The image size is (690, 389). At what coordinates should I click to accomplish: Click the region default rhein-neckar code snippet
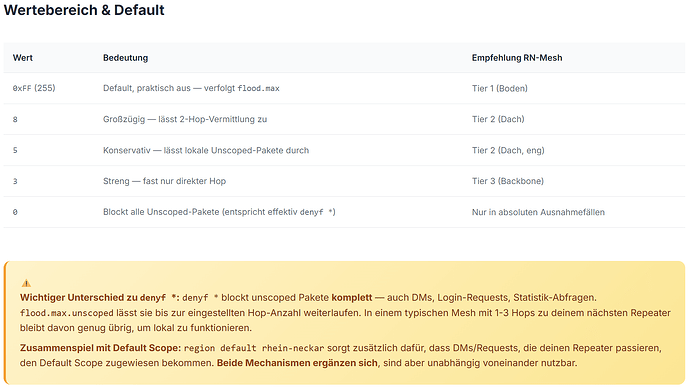tap(254, 348)
